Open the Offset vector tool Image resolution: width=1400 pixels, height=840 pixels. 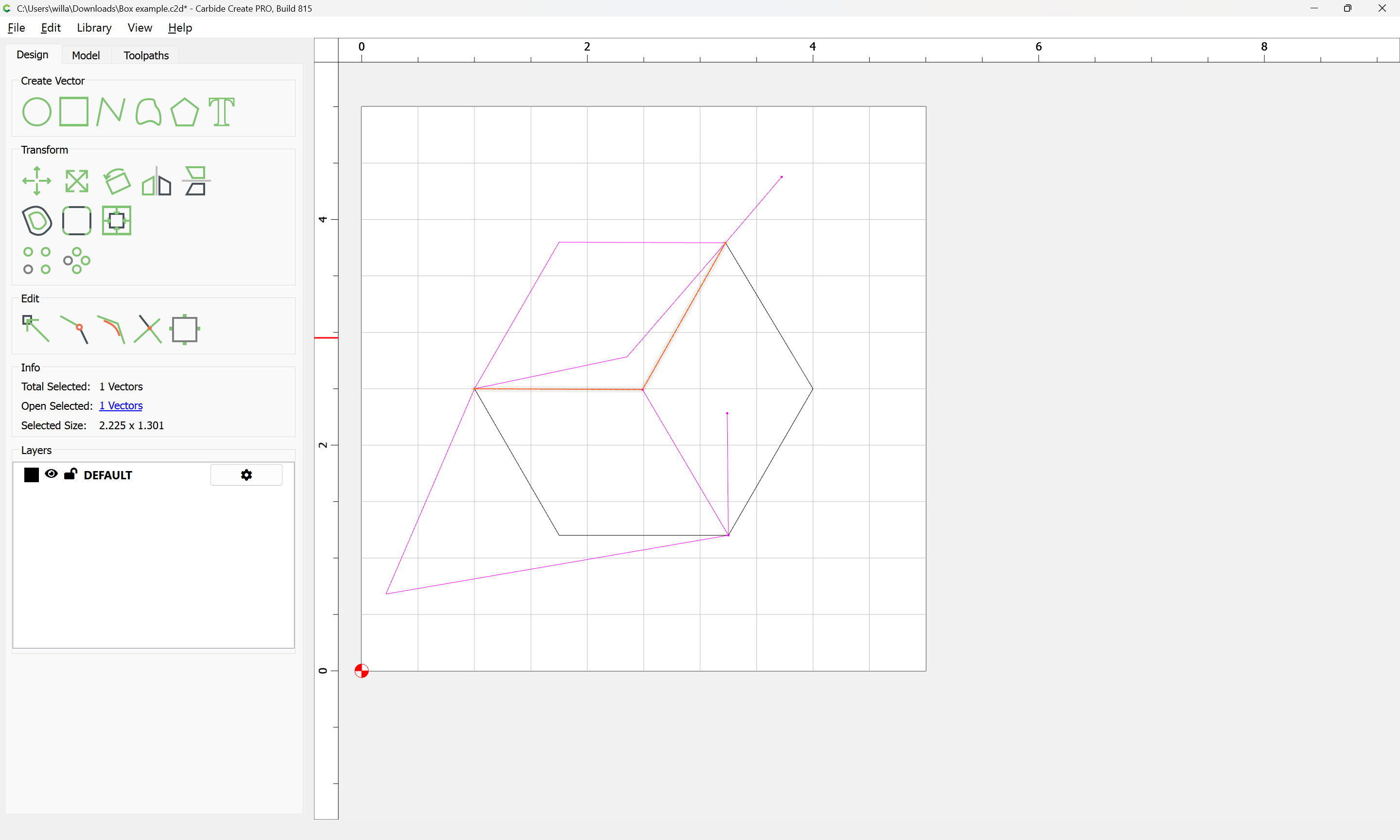point(37,221)
